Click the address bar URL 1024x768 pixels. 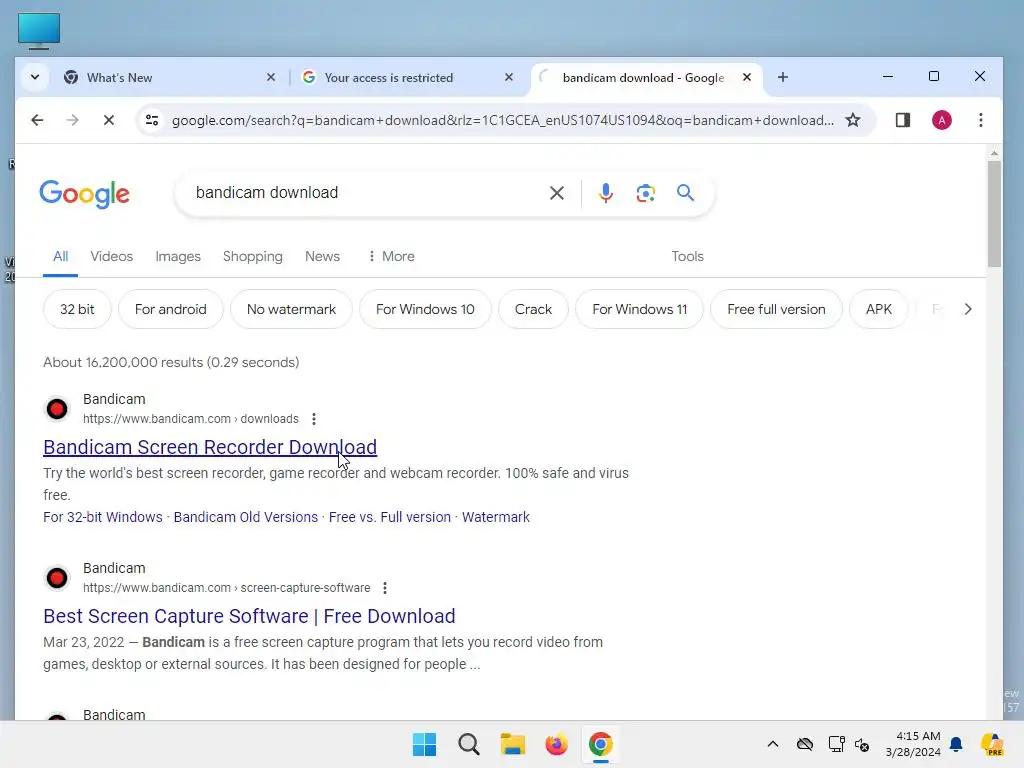click(502, 120)
